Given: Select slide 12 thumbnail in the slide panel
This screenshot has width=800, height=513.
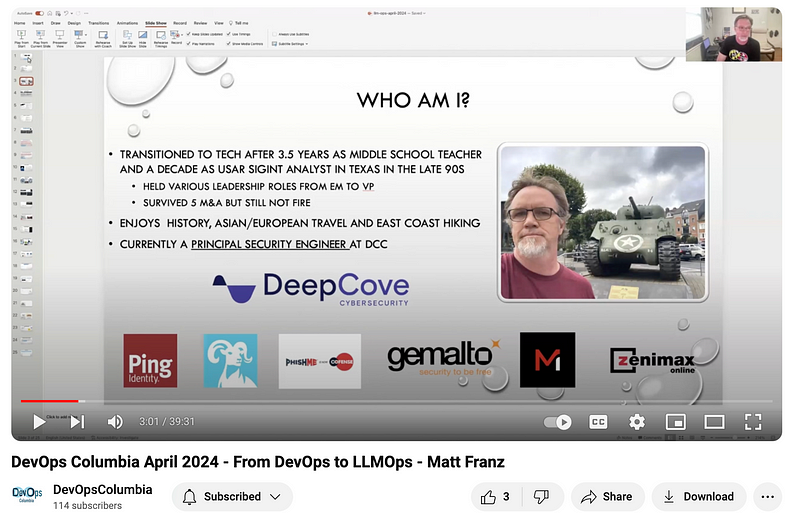Looking at the screenshot, I should 27,192.
